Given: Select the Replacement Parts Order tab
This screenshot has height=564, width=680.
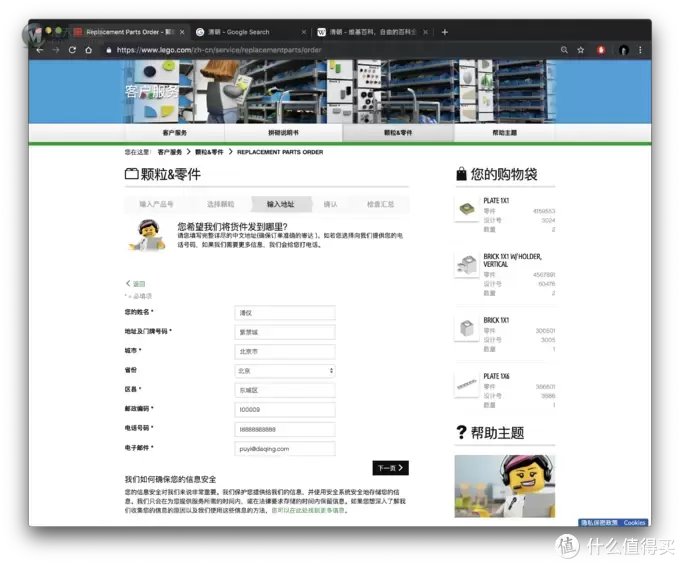Looking at the screenshot, I should click(x=129, y=32).
